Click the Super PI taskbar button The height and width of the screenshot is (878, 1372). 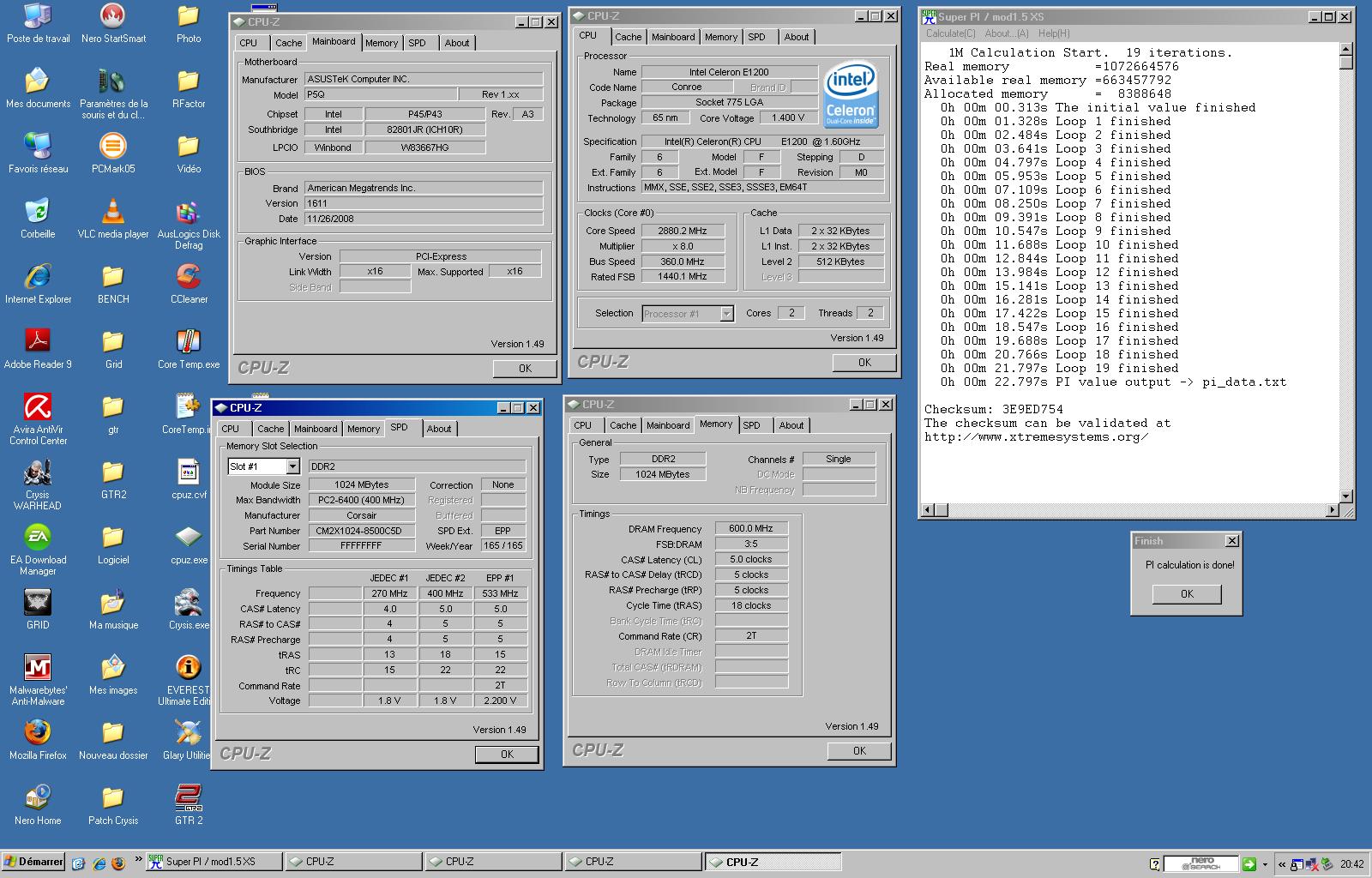coord(213,862)
